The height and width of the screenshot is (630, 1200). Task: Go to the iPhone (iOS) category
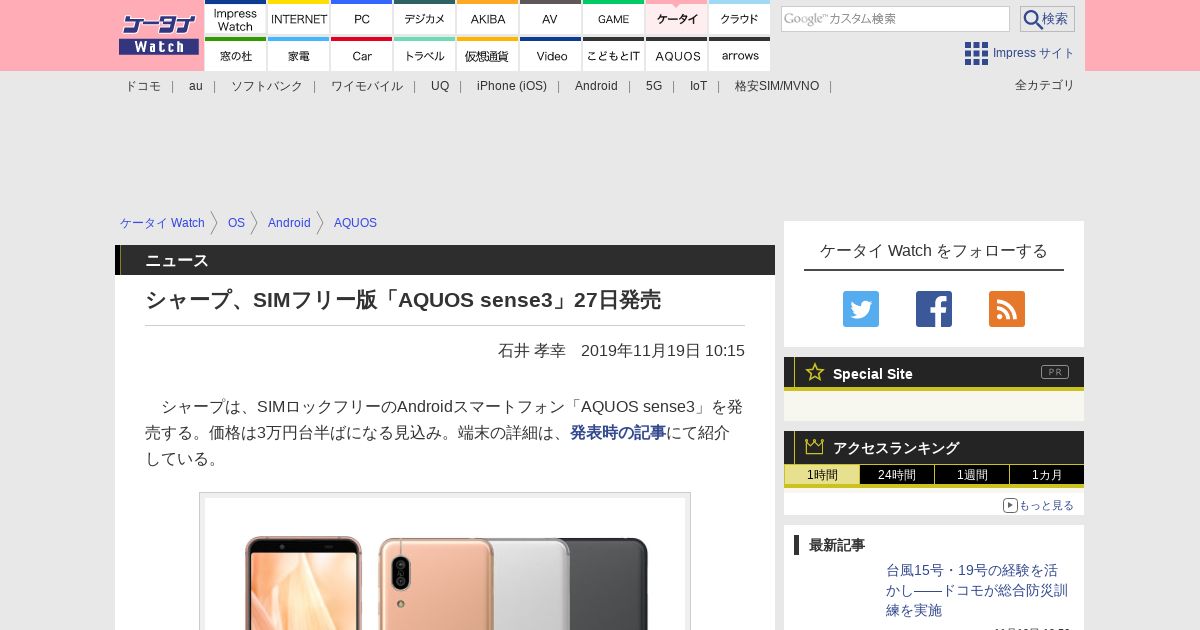[x=512, y=86]
